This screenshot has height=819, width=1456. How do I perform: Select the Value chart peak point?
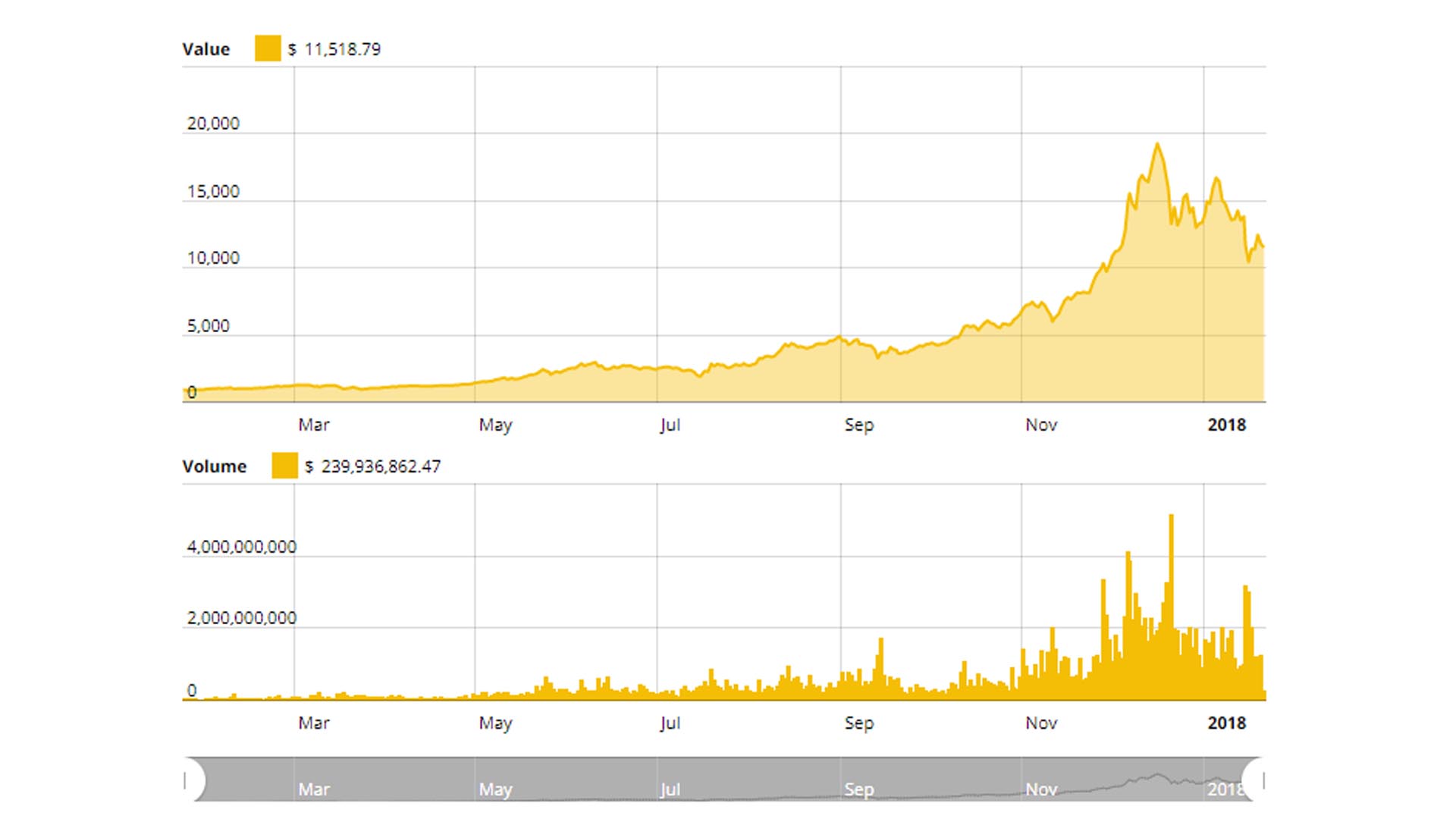click(x=1157, y=144)
